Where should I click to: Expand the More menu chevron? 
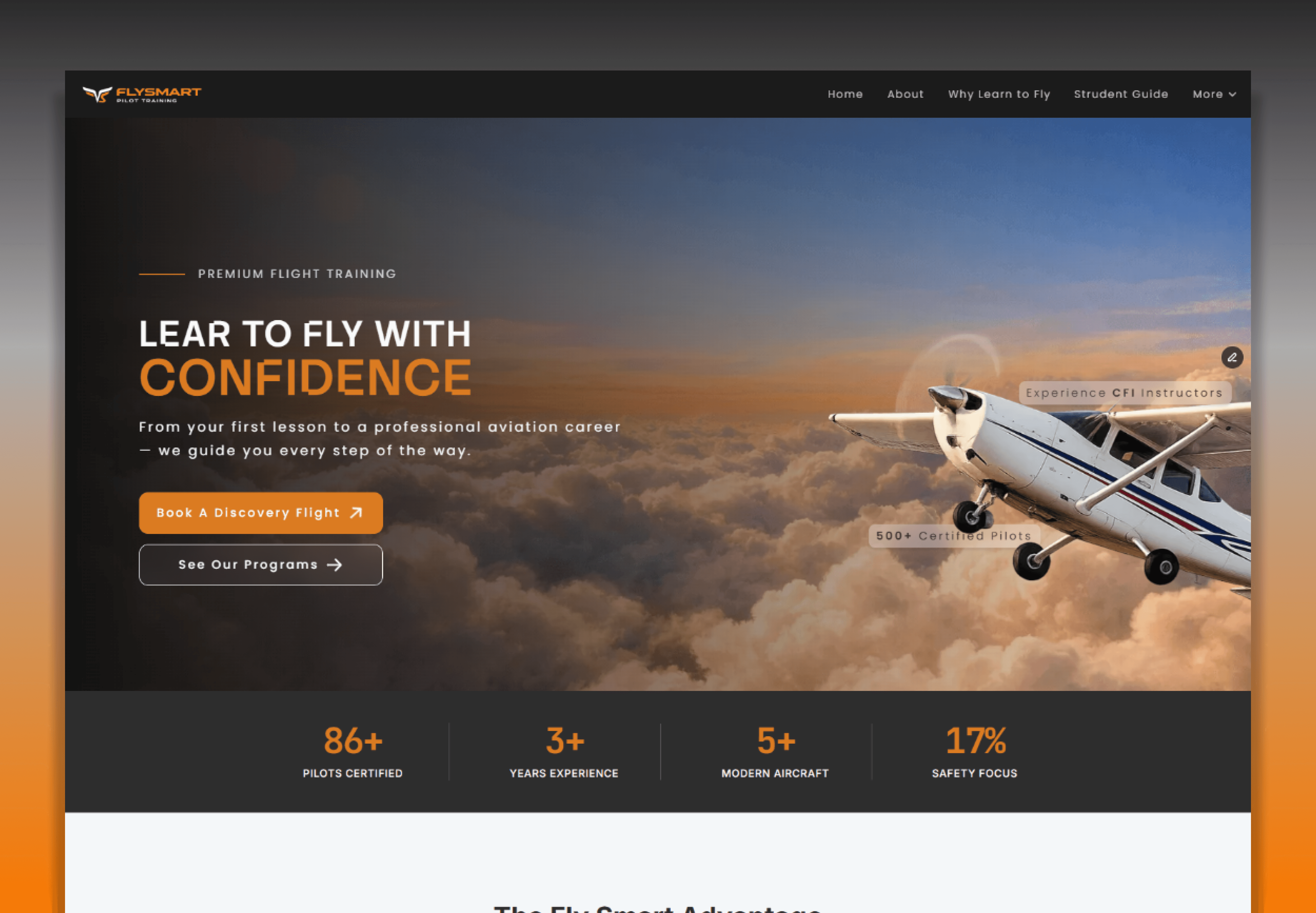point(1232,94)
